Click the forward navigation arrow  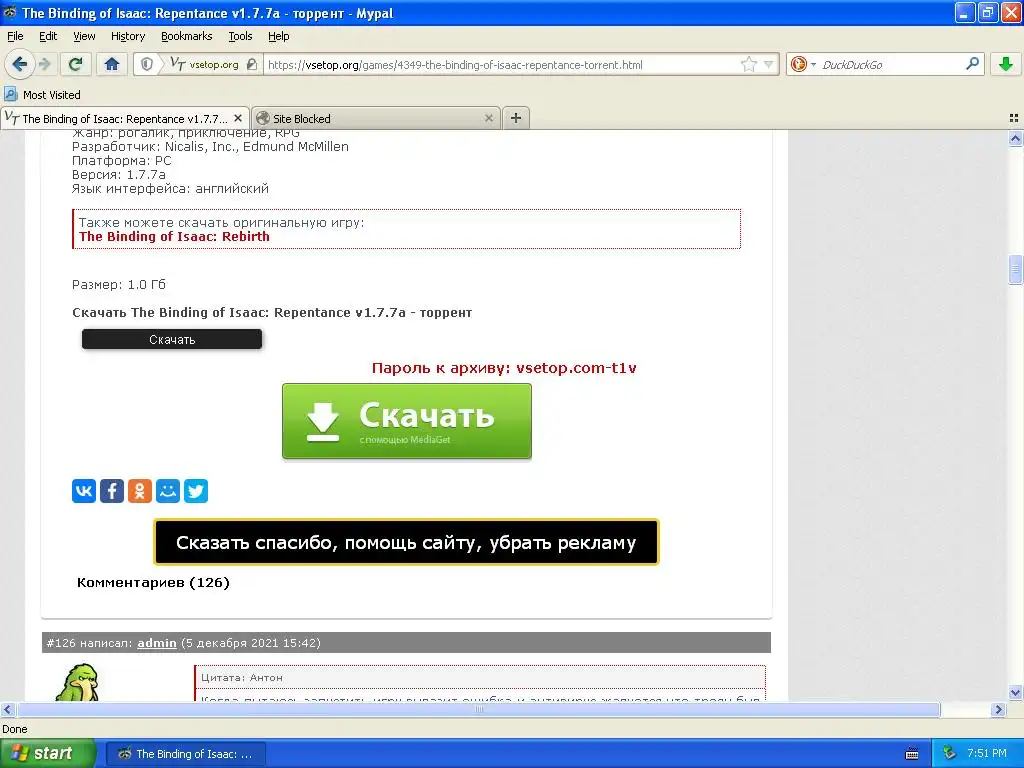point(44,64)
